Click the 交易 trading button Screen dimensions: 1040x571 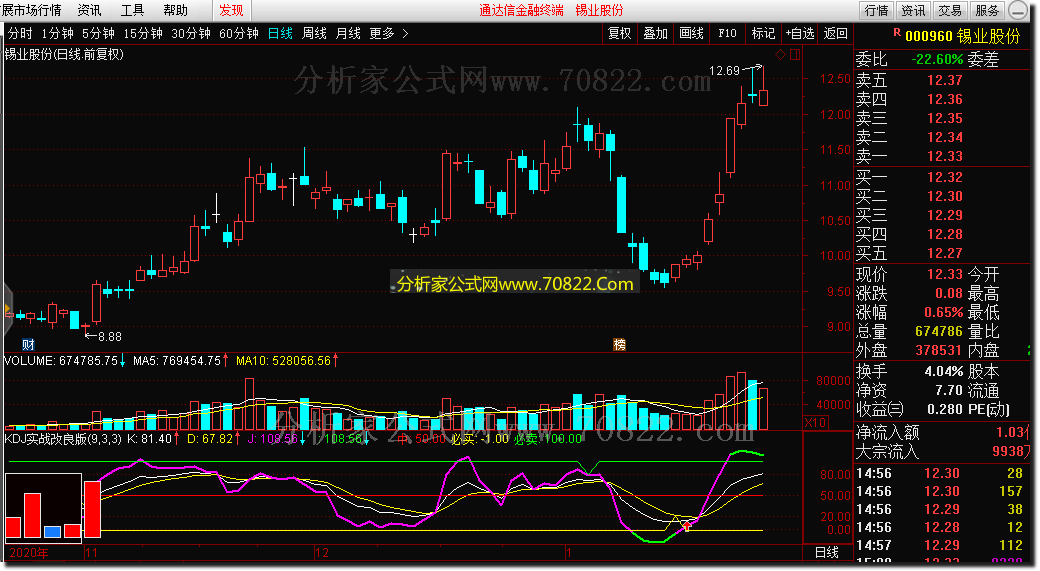click(x=950, y=11)
